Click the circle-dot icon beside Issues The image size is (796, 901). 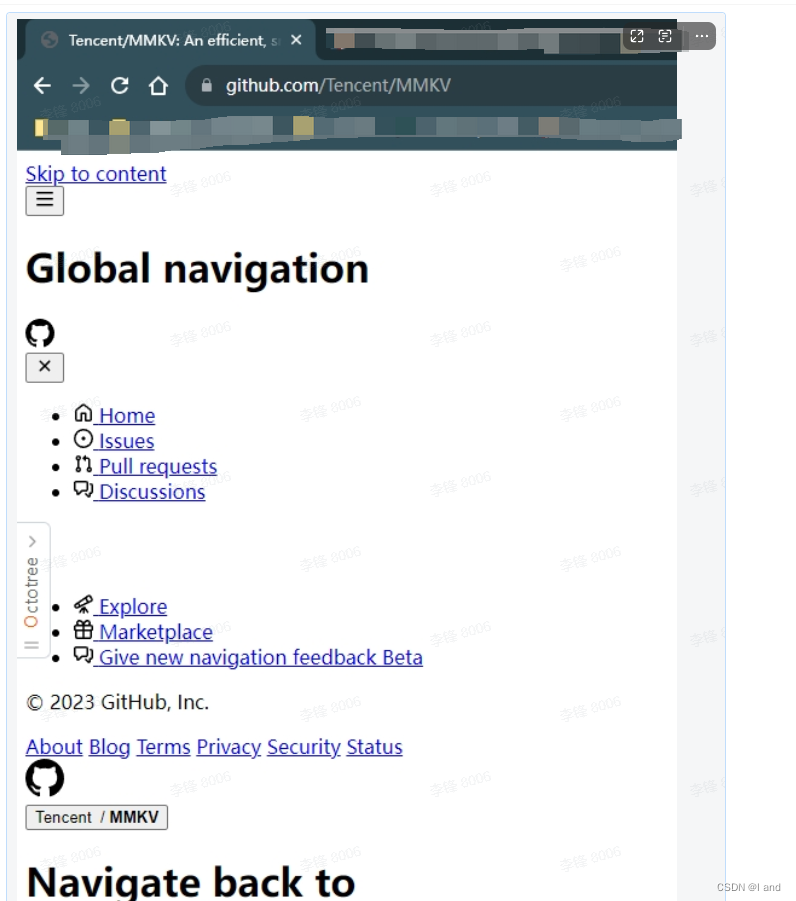(83, 439)
